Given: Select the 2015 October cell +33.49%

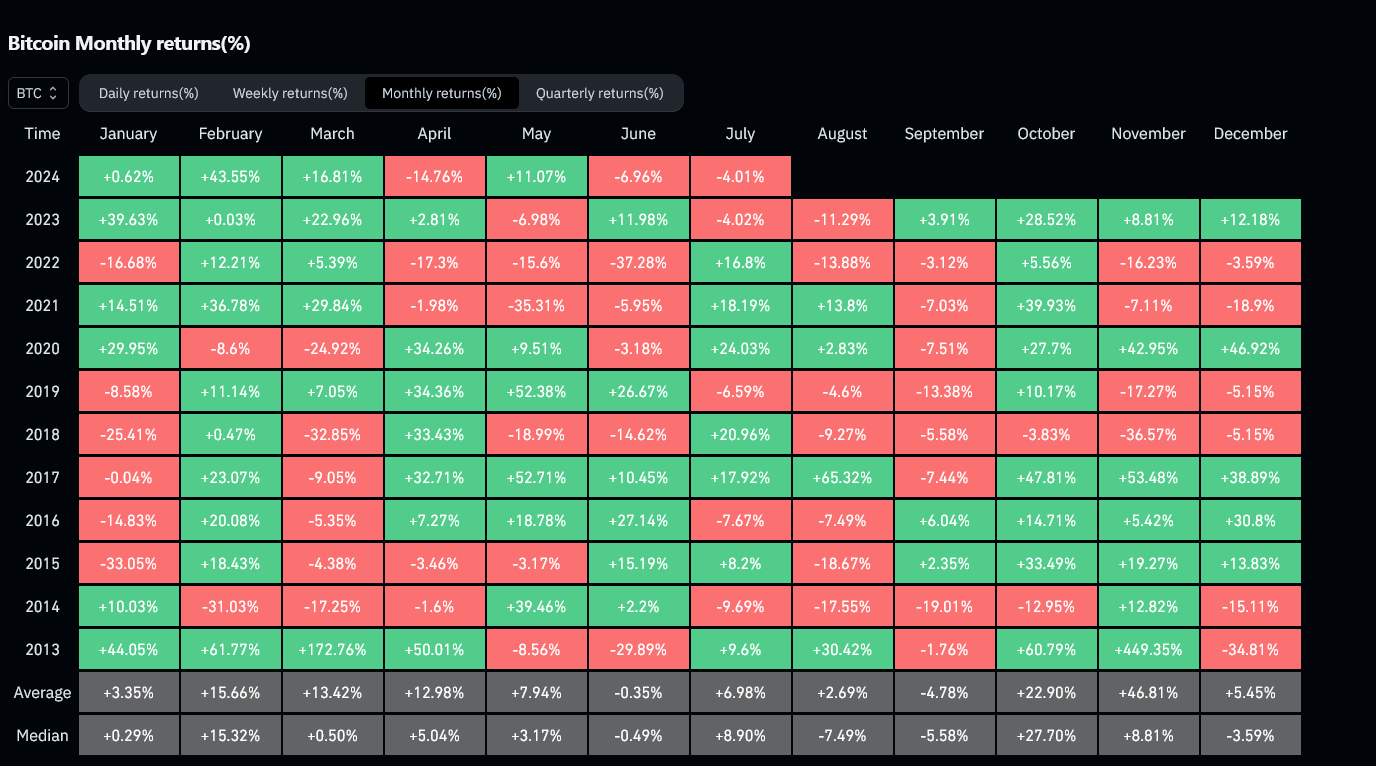Looking at the screenshot, I should [x=1046, y=563].
